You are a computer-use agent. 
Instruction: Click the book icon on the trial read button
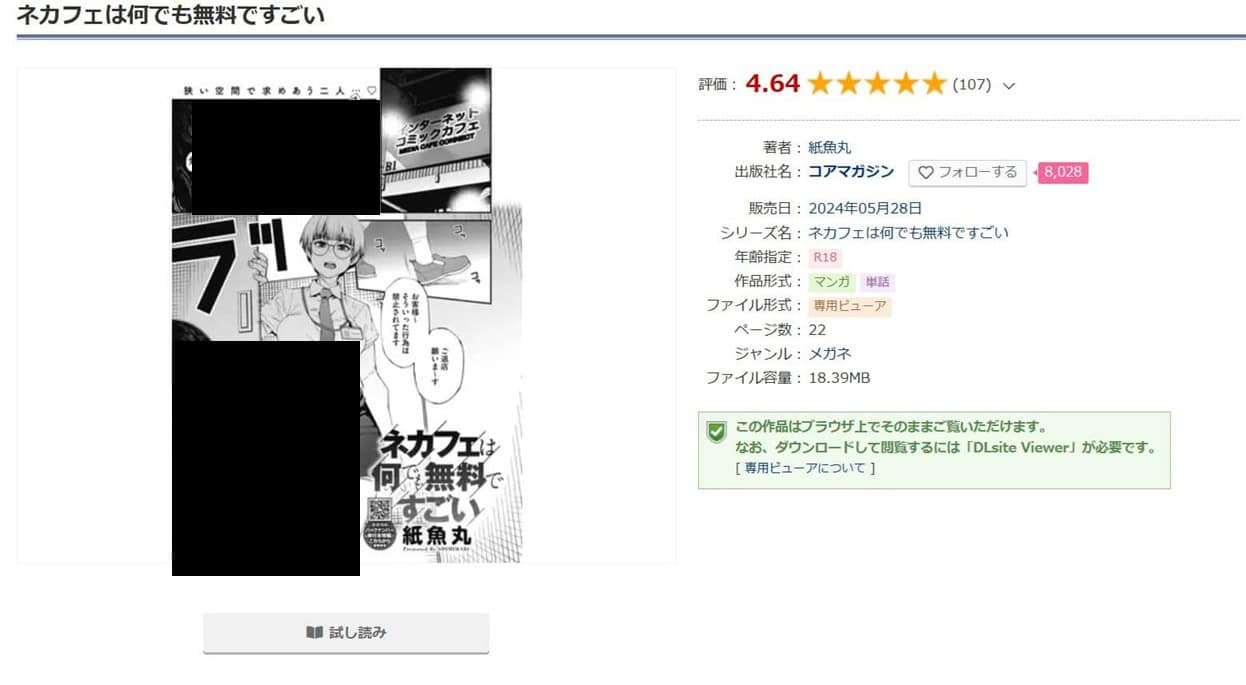click(314, 633)
